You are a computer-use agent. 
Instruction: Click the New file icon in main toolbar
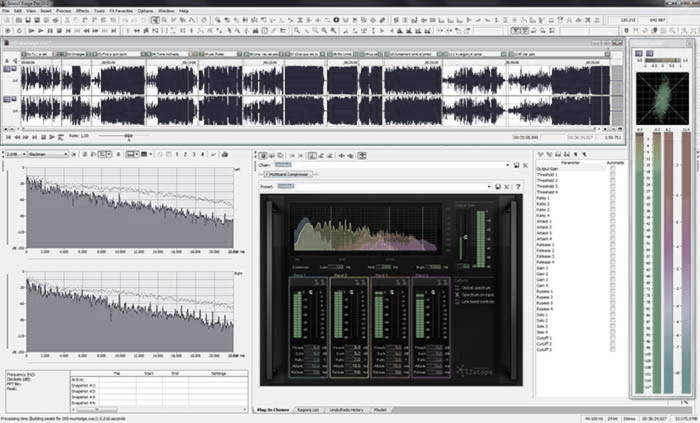8,20
